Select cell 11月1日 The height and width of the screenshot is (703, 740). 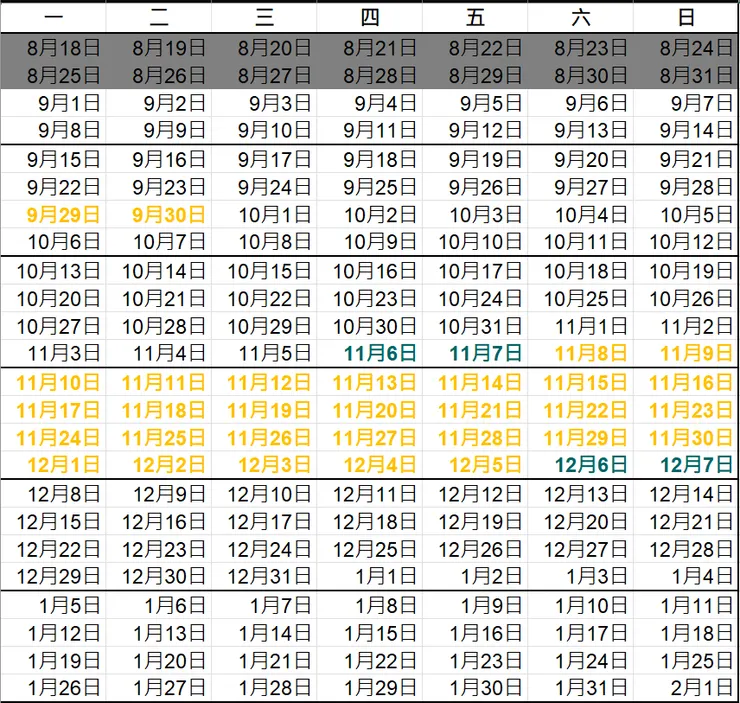pyautogui.click(x=580, y=326)
